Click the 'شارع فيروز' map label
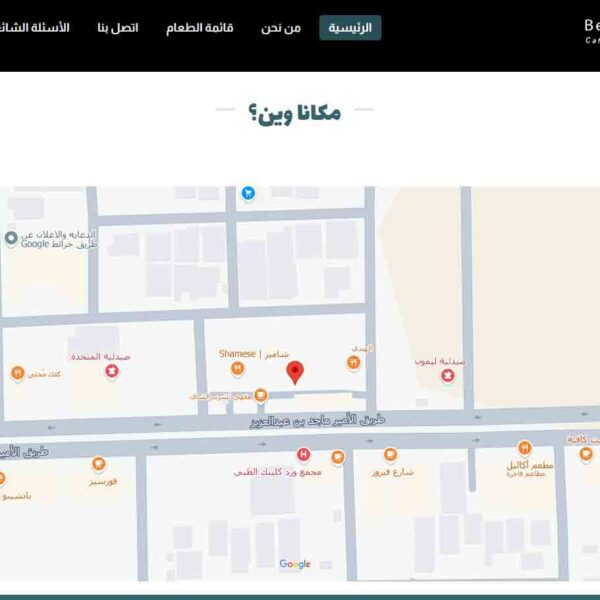The image size is (600, 600). click(393, 472)
